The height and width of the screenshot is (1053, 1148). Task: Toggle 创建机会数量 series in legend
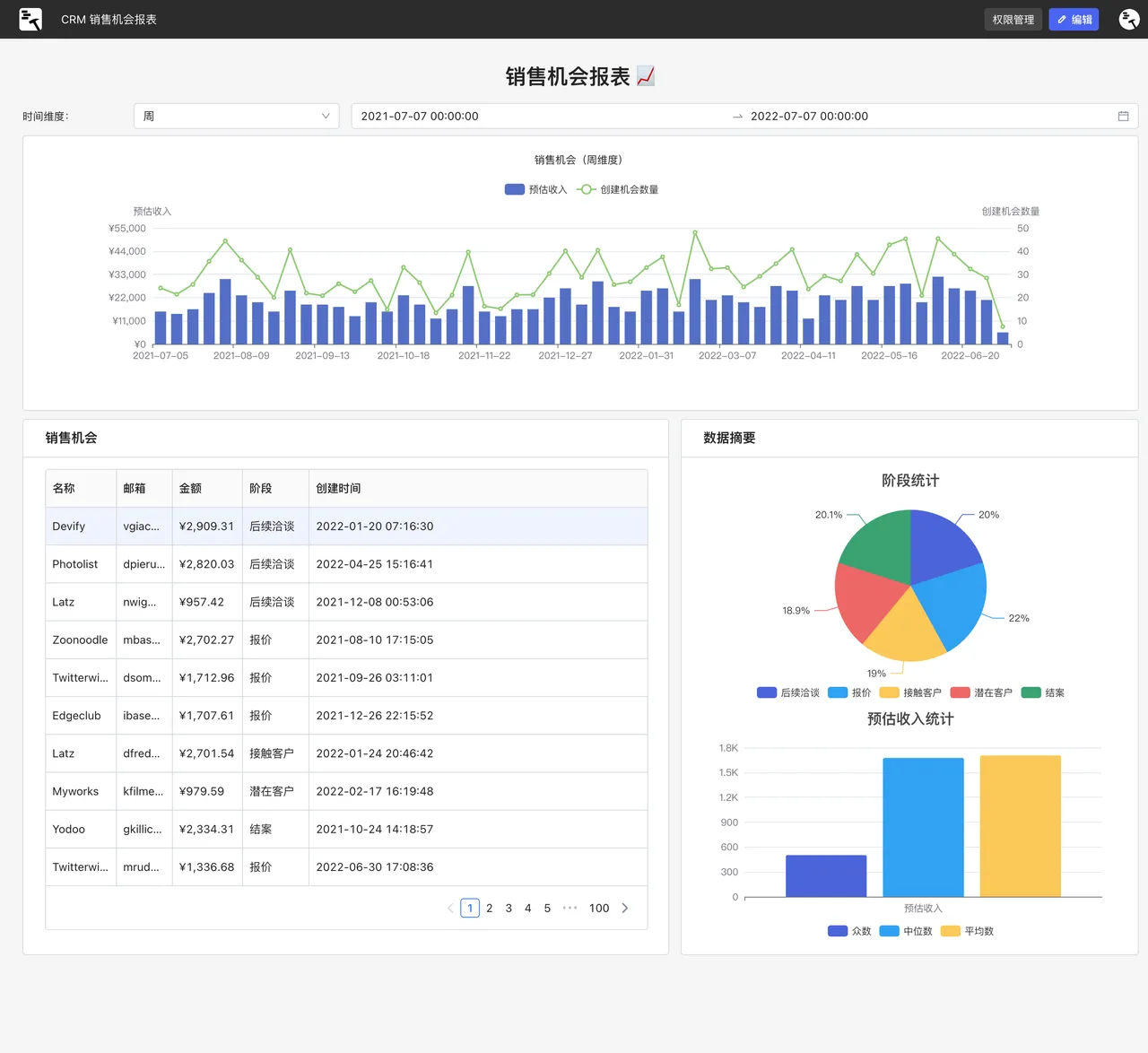618,189
